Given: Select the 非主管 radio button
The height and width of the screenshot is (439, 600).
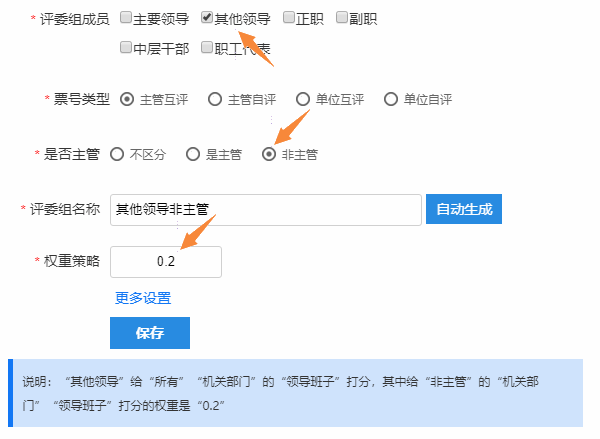Looking at the screenshot, I should click(x=269, y=155).
